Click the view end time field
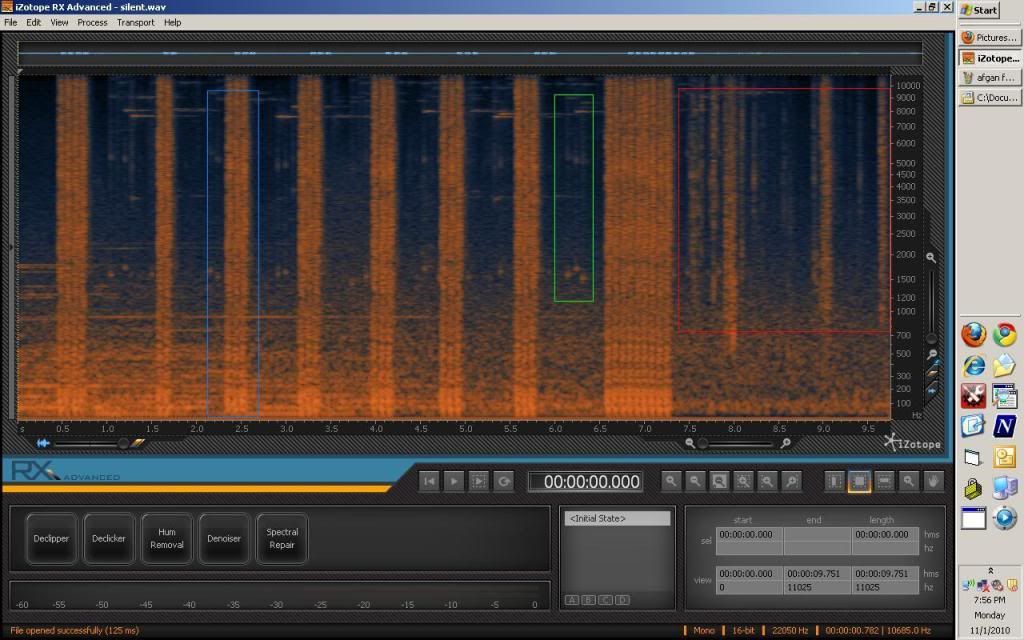Viewport: 1024px width, 640px height. pos(817,573)
